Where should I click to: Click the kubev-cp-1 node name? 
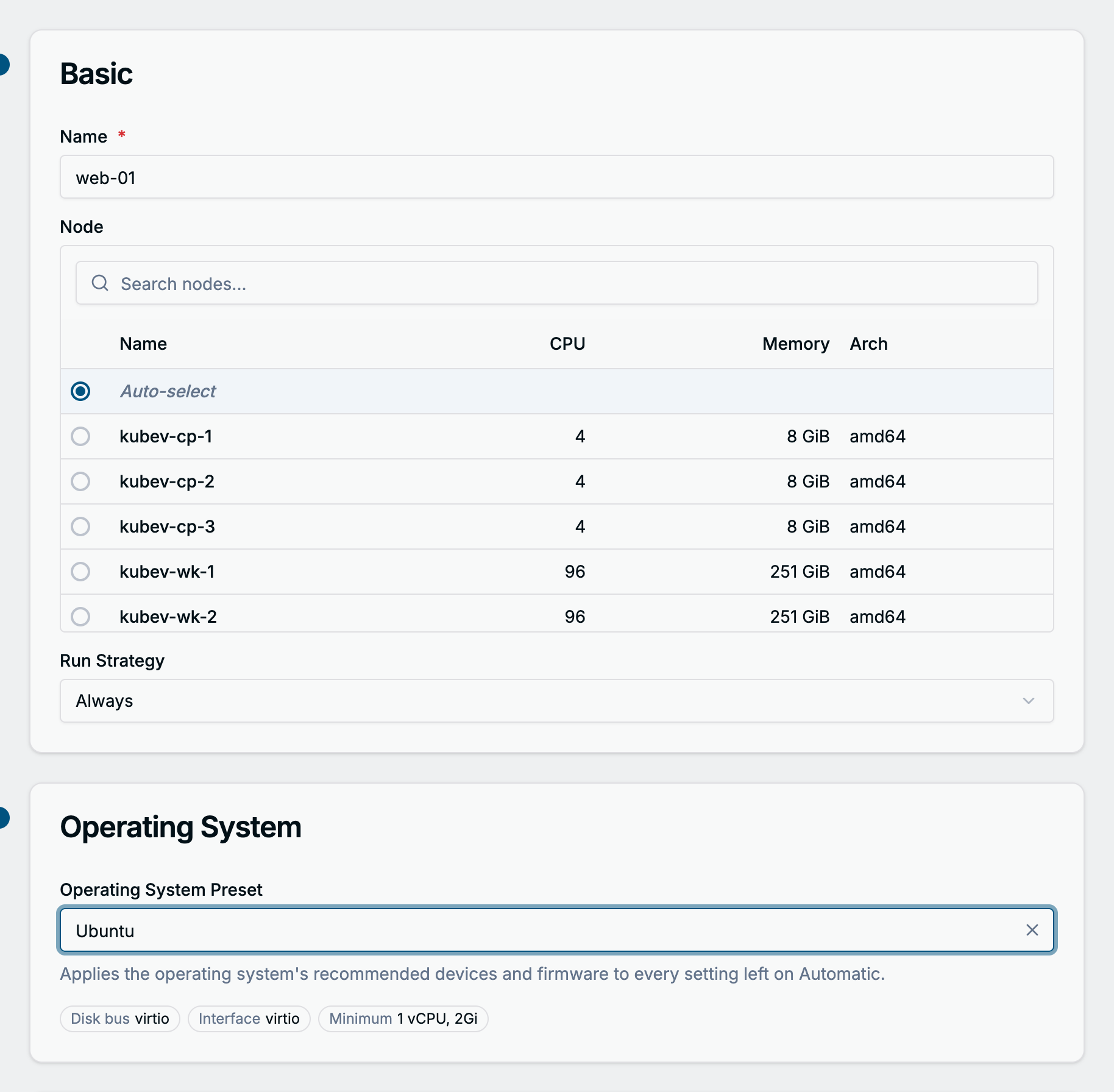click(166, 436)
